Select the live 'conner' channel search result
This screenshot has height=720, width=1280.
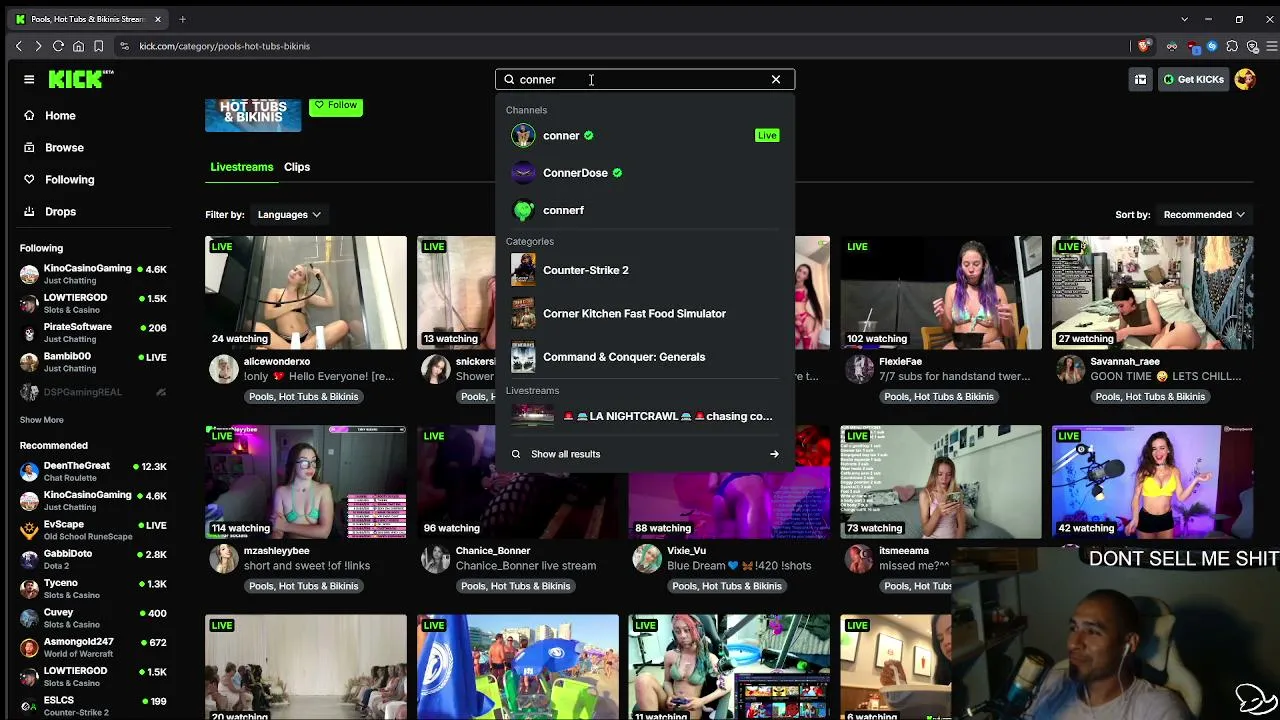[x=645, y=135]
